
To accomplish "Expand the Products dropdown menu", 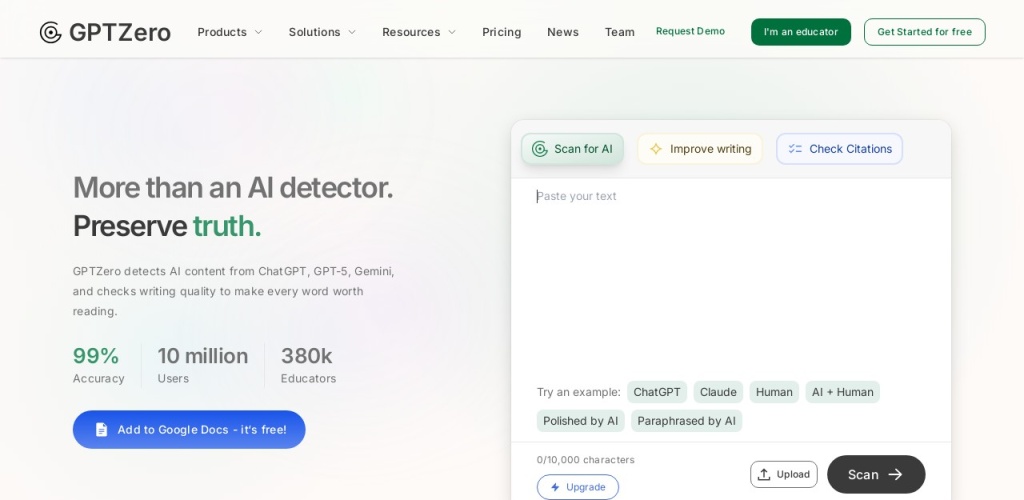I will click(230, 32).
